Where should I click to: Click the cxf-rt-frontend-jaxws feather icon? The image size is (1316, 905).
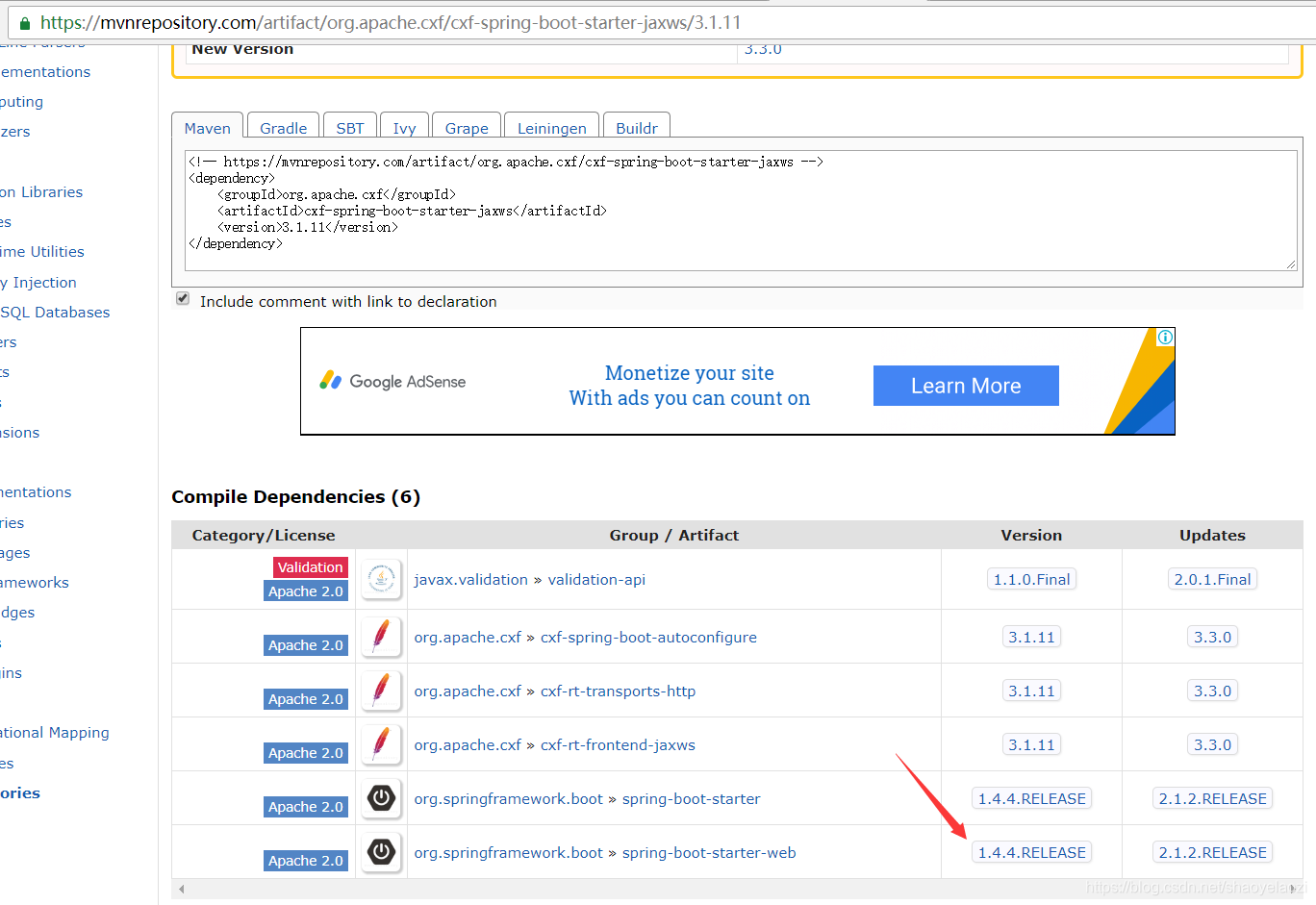coord(382,744)
